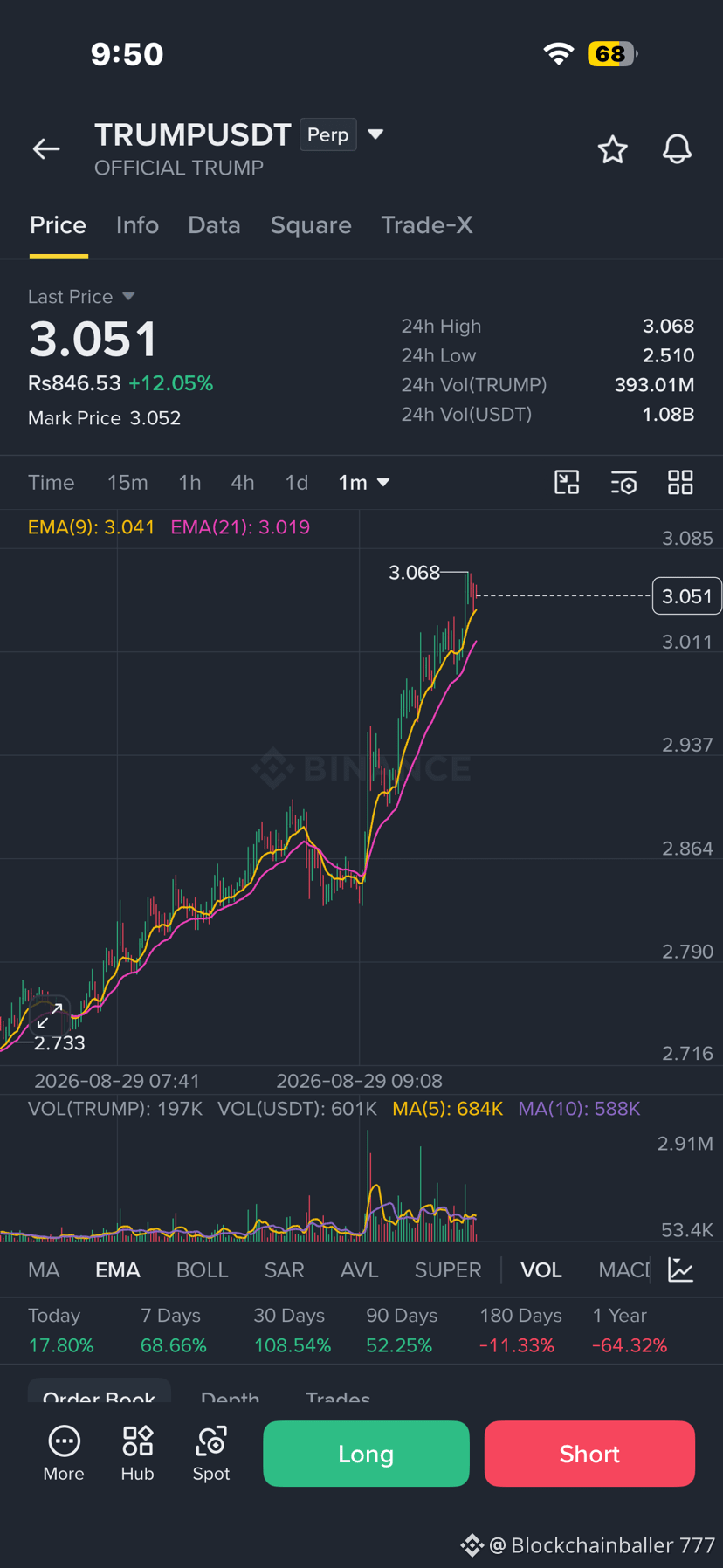Viewport: 723px width, 1568px height.
Task: Switch to the Price tab
Action: tap(59, 225)
